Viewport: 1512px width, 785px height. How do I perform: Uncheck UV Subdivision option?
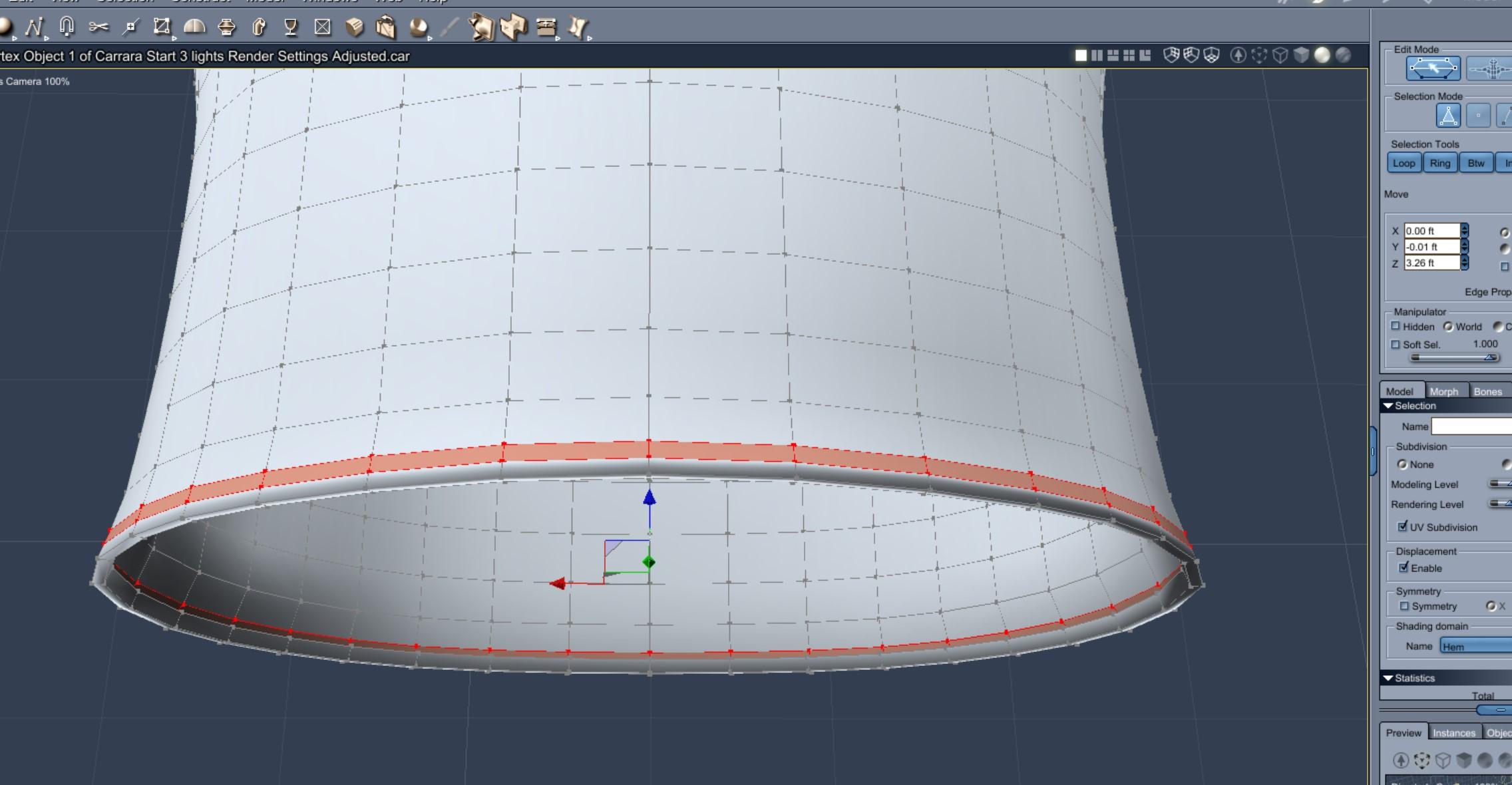point(1404,526)
